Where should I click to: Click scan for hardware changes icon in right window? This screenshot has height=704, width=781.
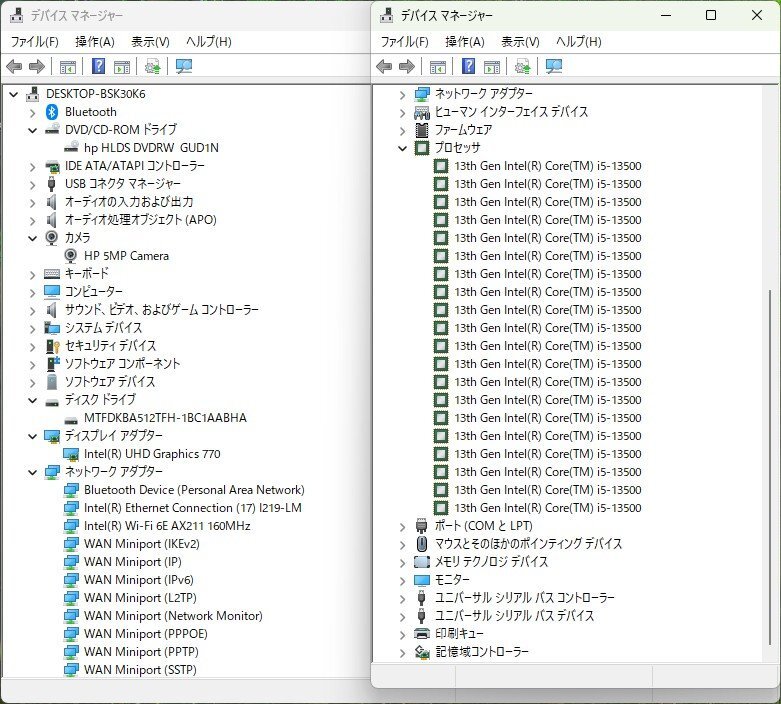tap(554, 67)
